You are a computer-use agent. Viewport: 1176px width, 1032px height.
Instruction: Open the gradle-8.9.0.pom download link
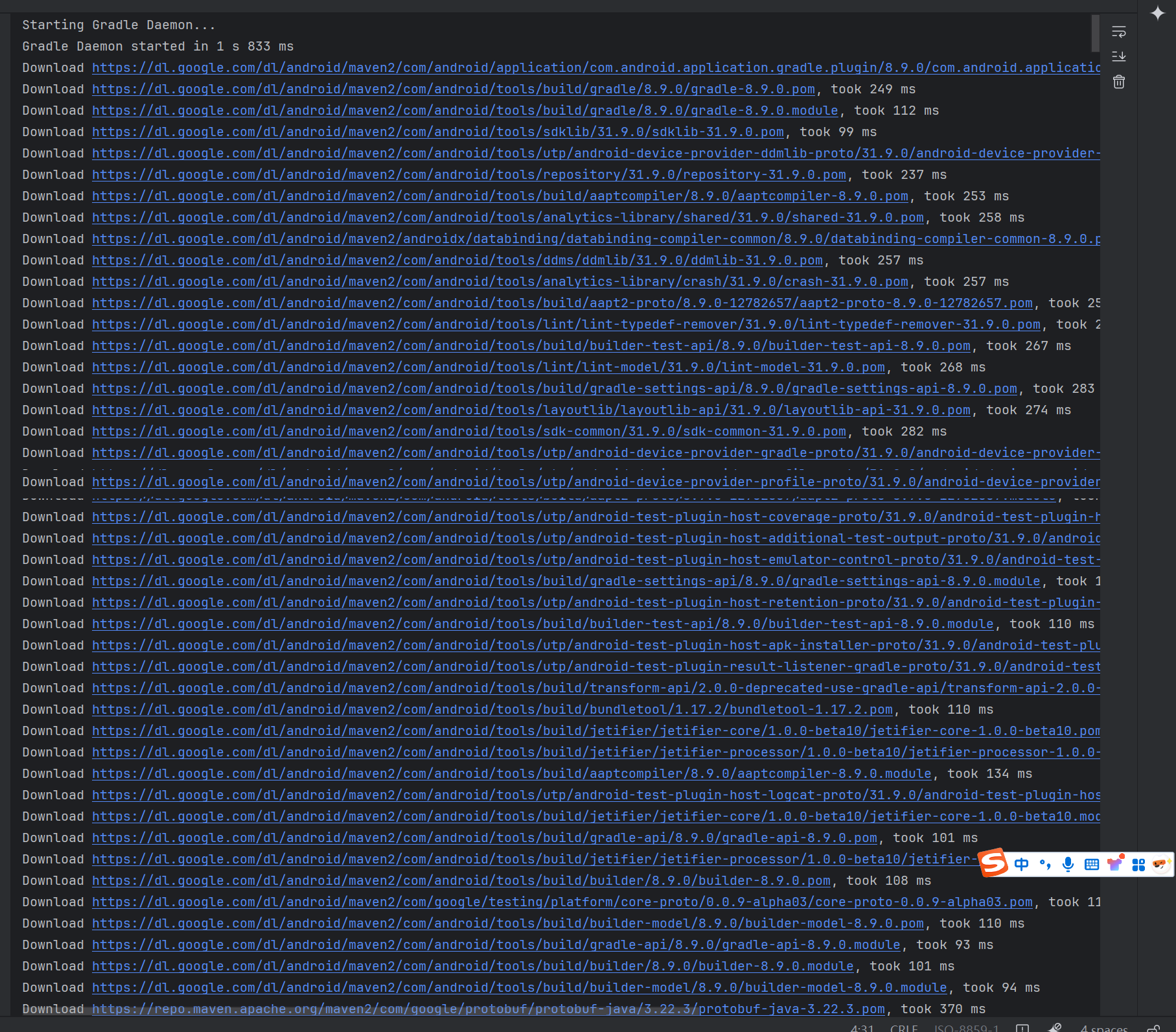pos(454,89)
